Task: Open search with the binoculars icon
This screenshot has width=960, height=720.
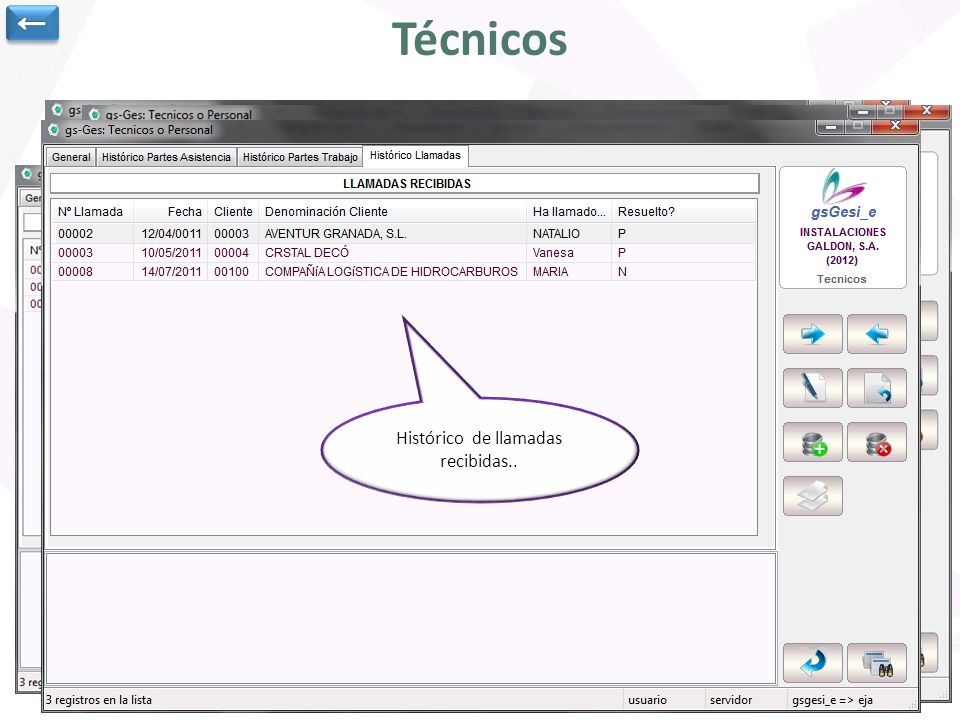Action: (x=877, y=662)
